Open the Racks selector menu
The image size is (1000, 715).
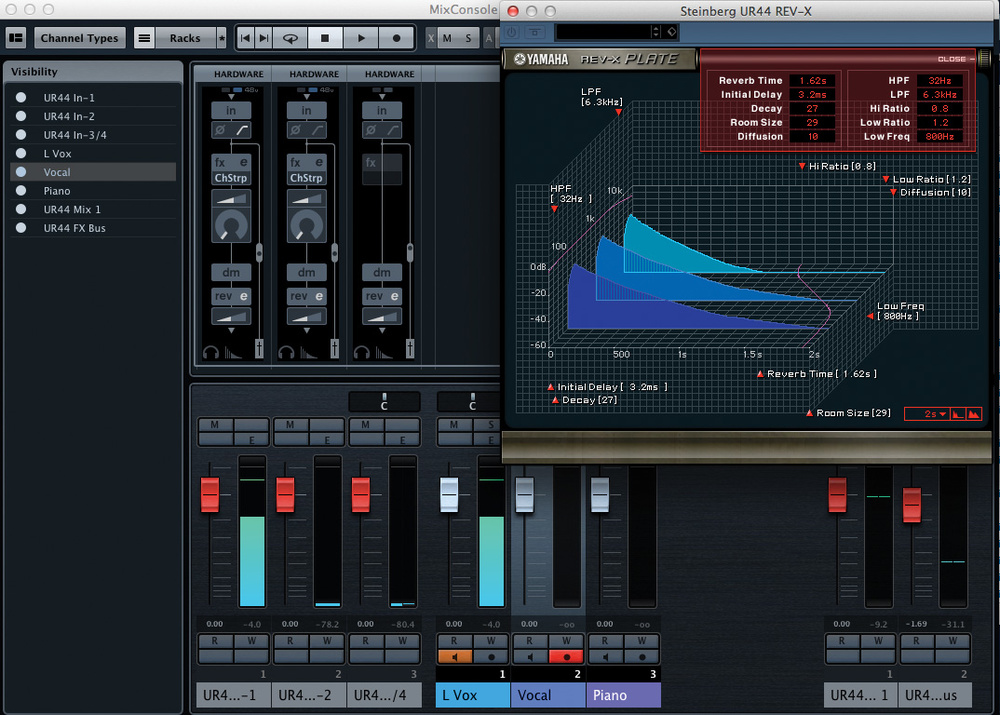184,38
